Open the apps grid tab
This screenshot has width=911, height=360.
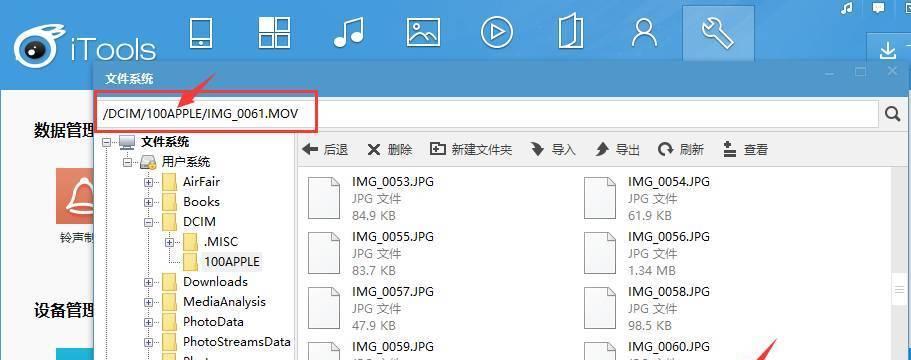[x=274, y=32]
